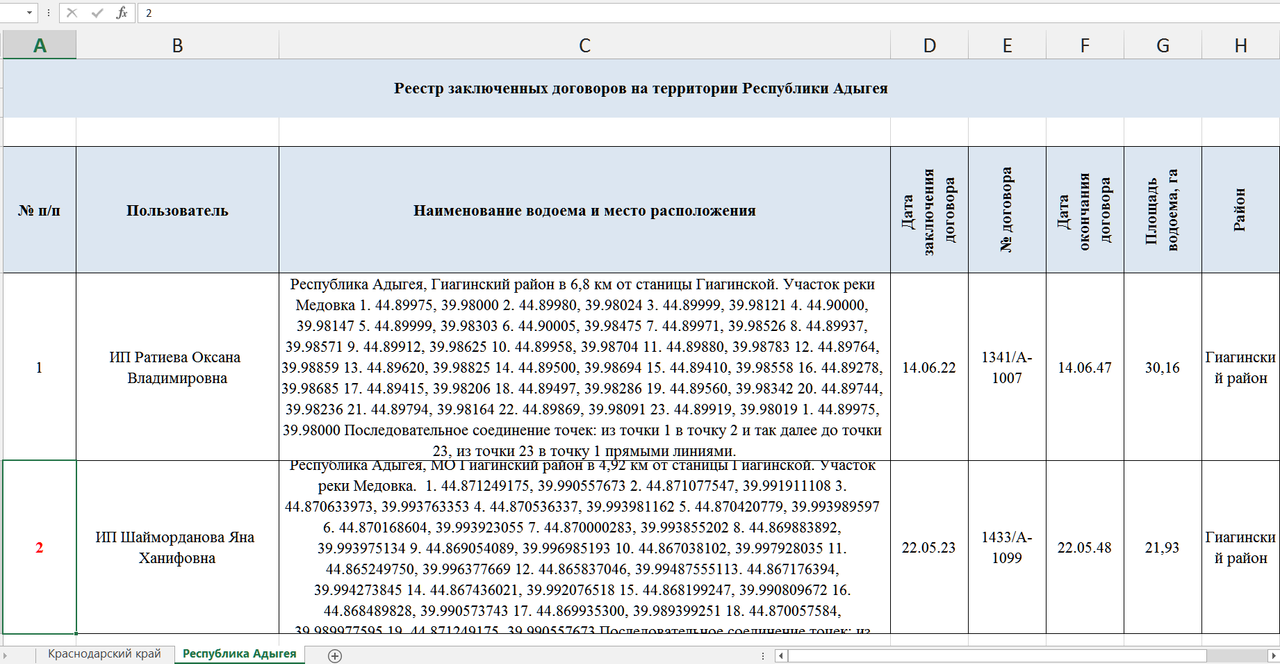Click the 'Пользователь' header cell

click(x=177, y=210)
